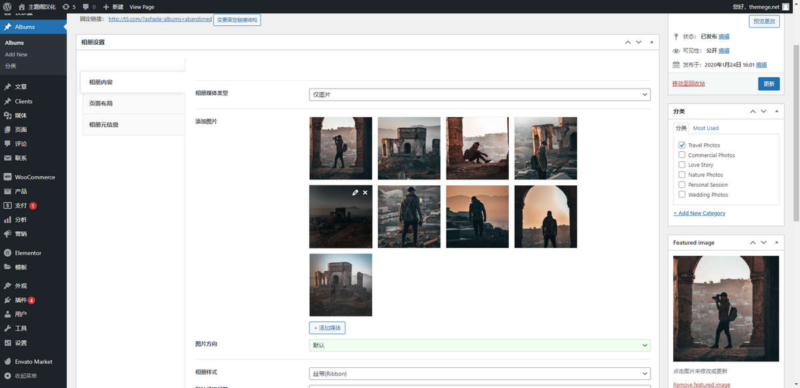Click the WordPress logo in admin bar

point(7,7)
